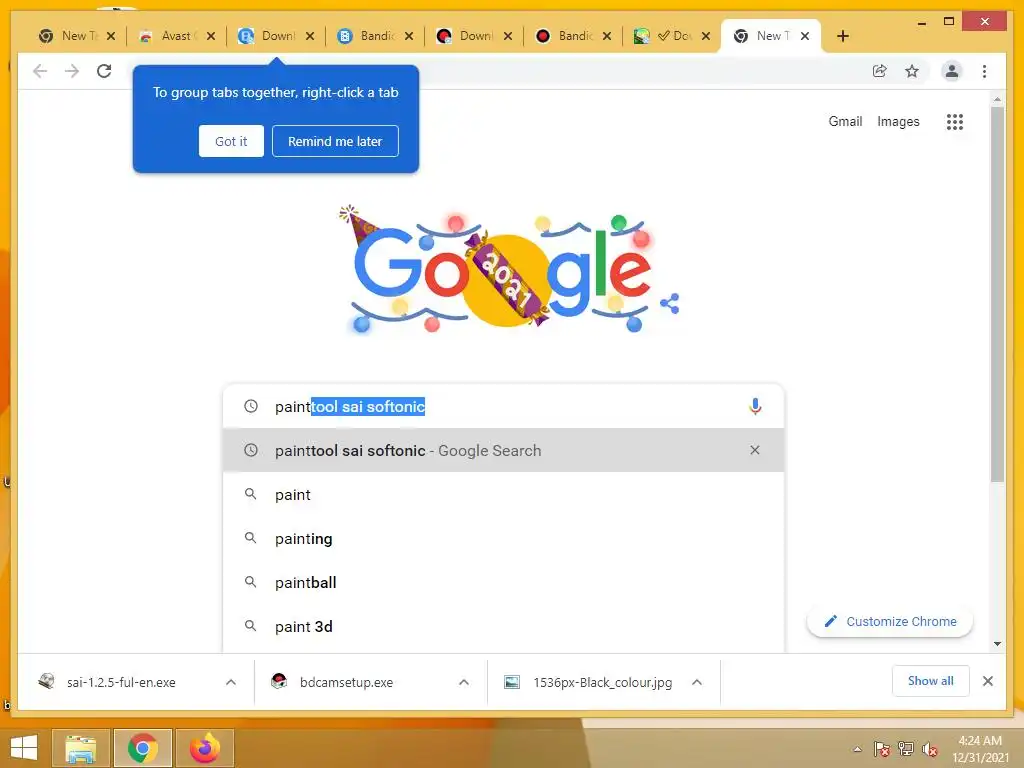The image size is (1024, 768).
Task: Expand options for sai-1.2.5-ful-en.exe download
Action: tap(231, 682)
